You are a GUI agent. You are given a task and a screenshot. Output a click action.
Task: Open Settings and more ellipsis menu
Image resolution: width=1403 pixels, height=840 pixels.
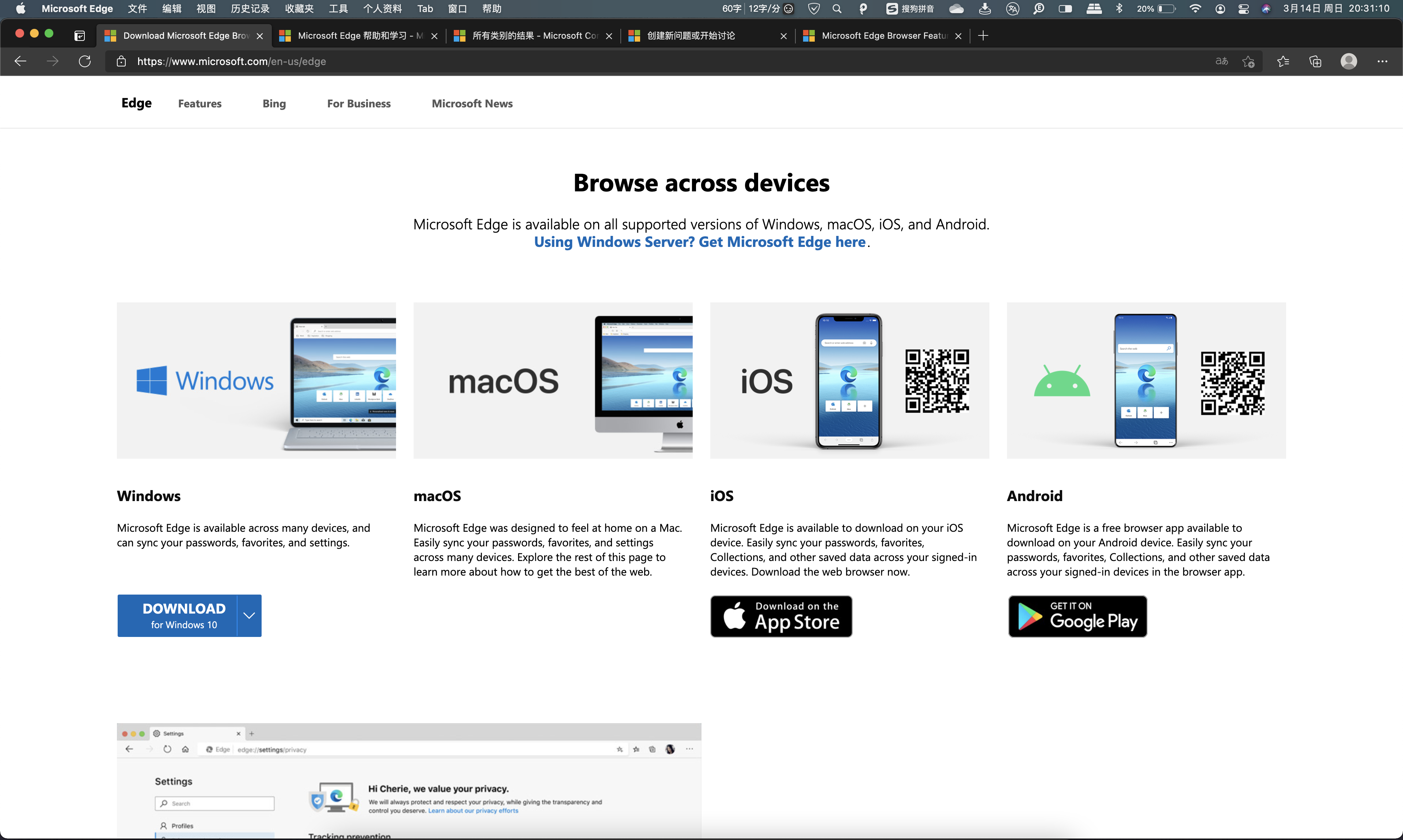pos(1382,61)
